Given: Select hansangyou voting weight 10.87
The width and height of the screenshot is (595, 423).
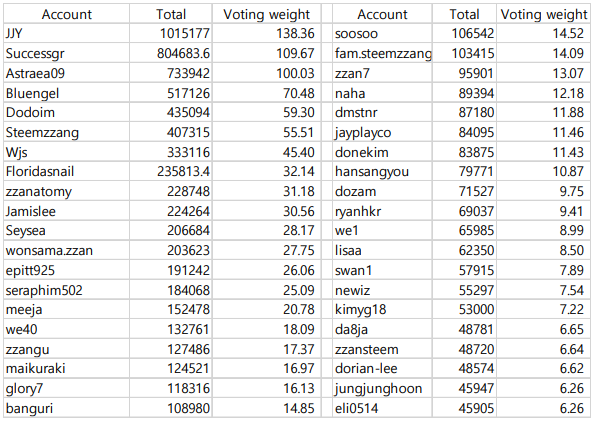Looking at the screenshot, I should coord(543,171).
